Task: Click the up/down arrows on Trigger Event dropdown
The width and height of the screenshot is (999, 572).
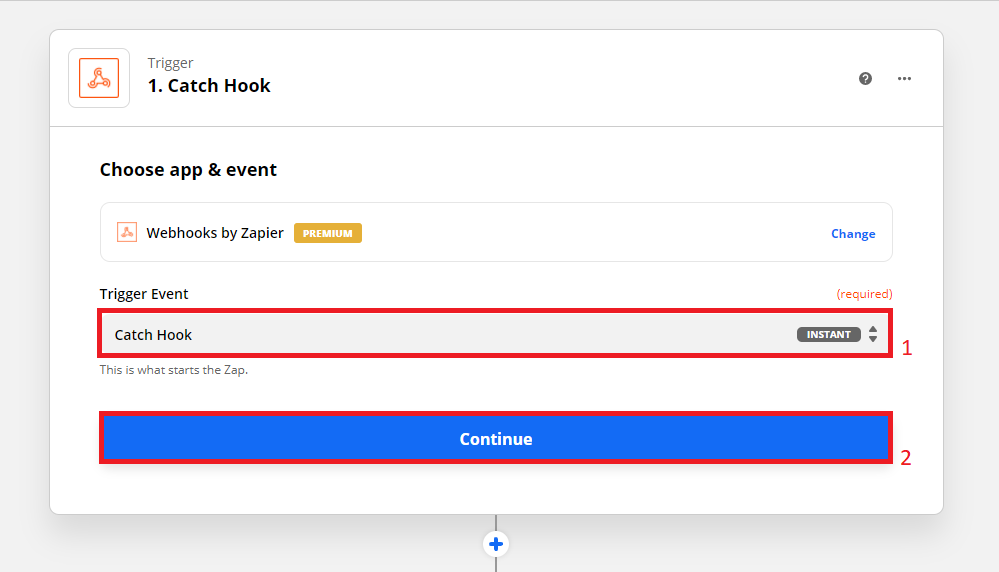Action: 873,334
